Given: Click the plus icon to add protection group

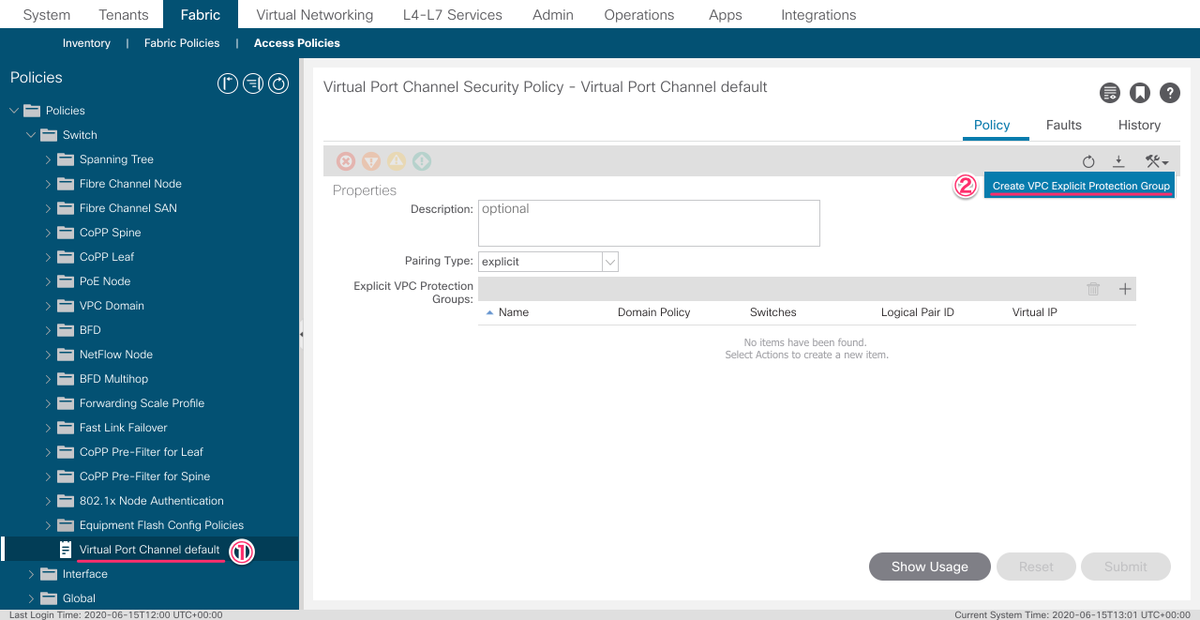Looking at the screenshot, I should click(x=1125, y=289).
